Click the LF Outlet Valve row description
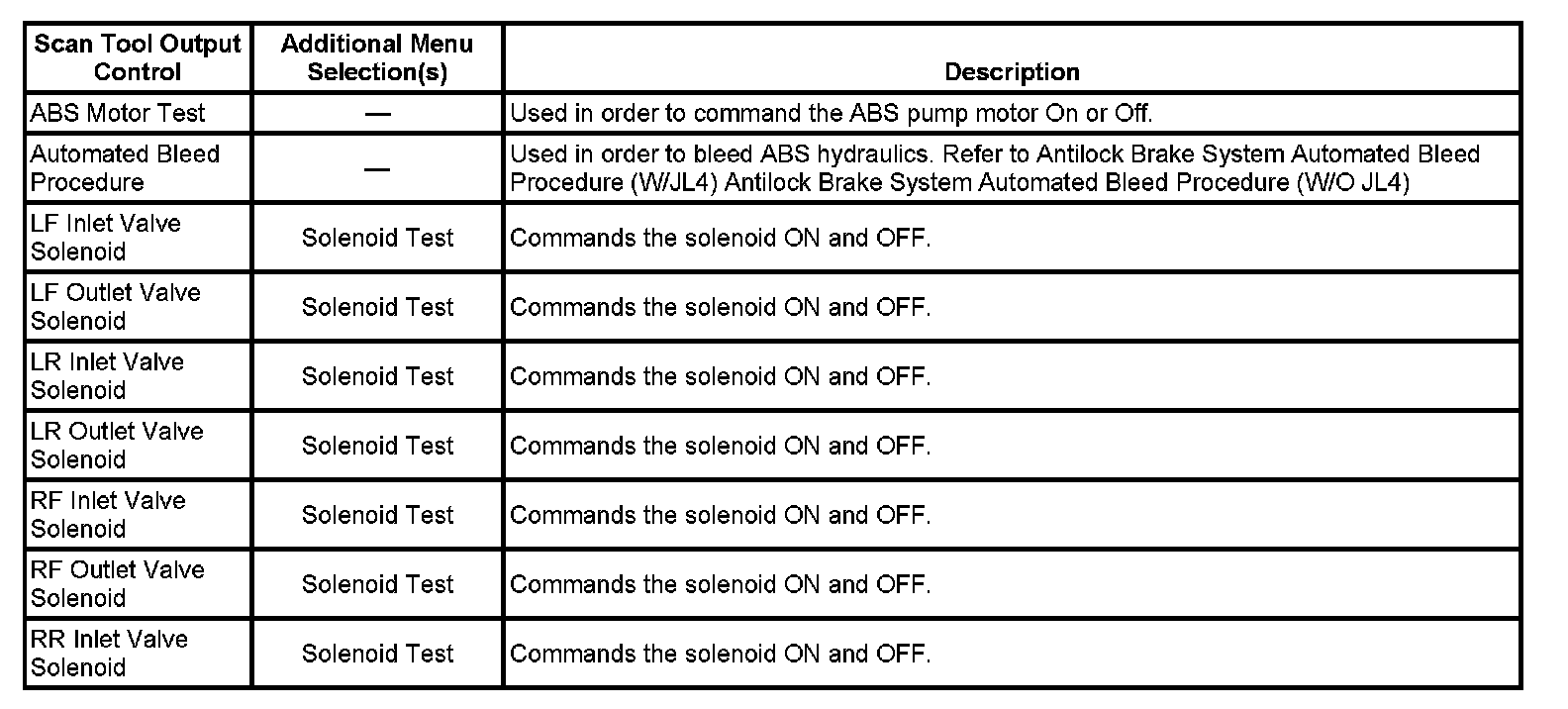The height and width of the screenshot is (709, 1568). [x=720, y=307]
